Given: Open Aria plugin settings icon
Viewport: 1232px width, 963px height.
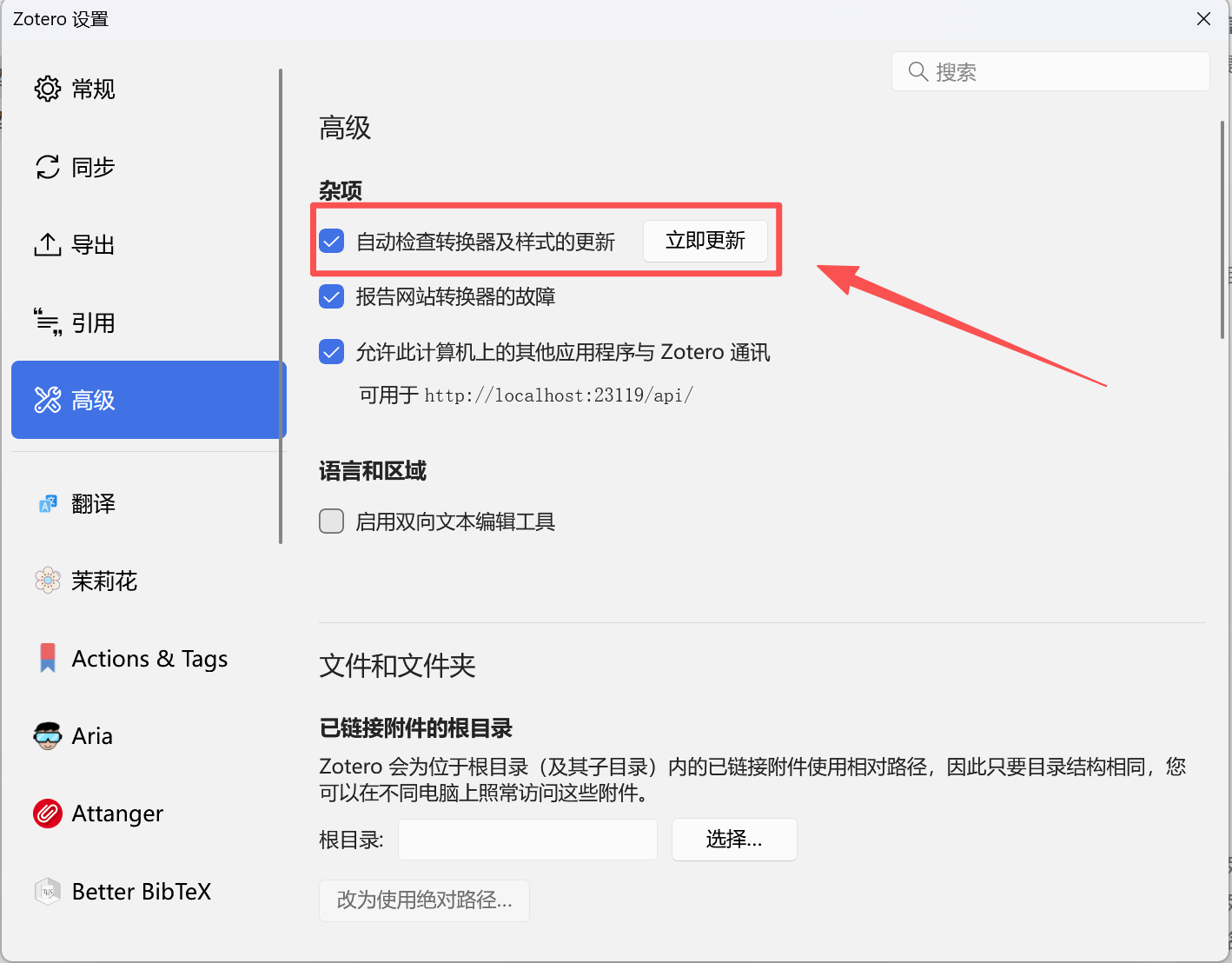Looking at the screenshot, I should pyautogui.click(x=48, y=735).
